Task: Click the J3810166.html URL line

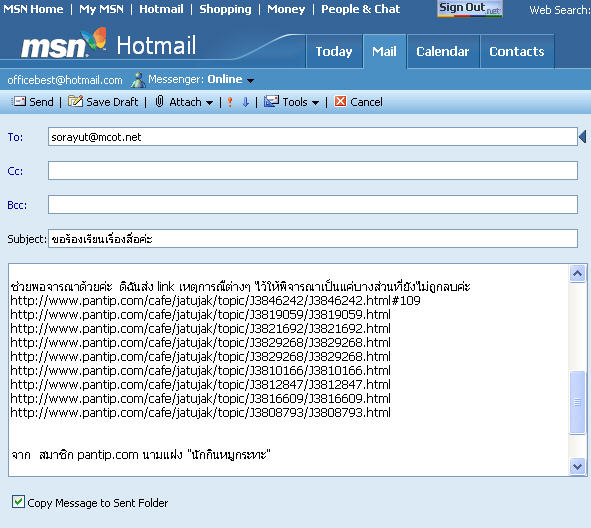Action: pos(200,370)
